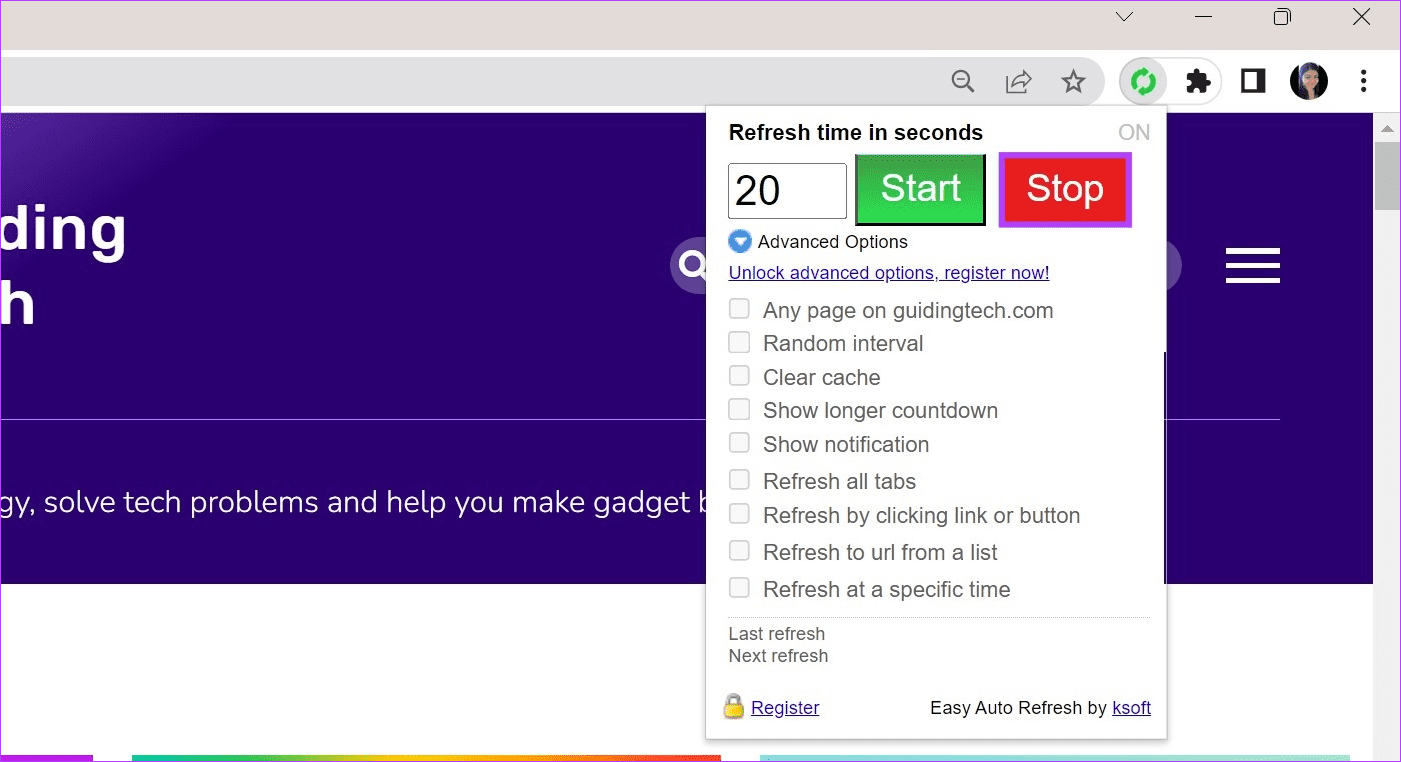Open the site hamburger menu
Screen dimensions: 1401x762
point(1252,266)
